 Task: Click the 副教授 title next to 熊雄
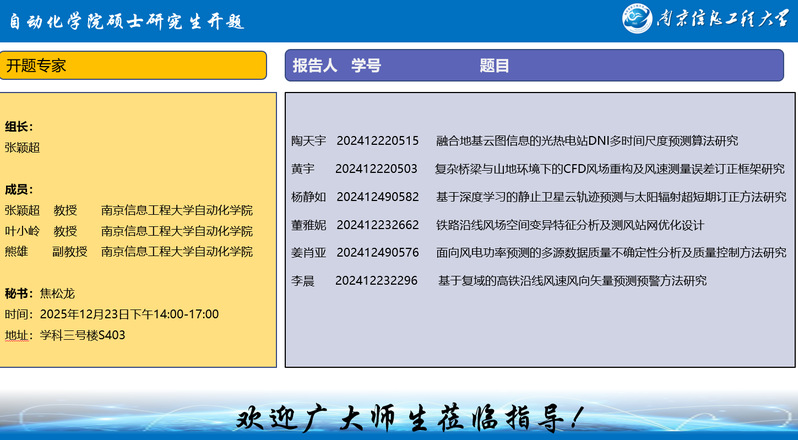(70, 251)
